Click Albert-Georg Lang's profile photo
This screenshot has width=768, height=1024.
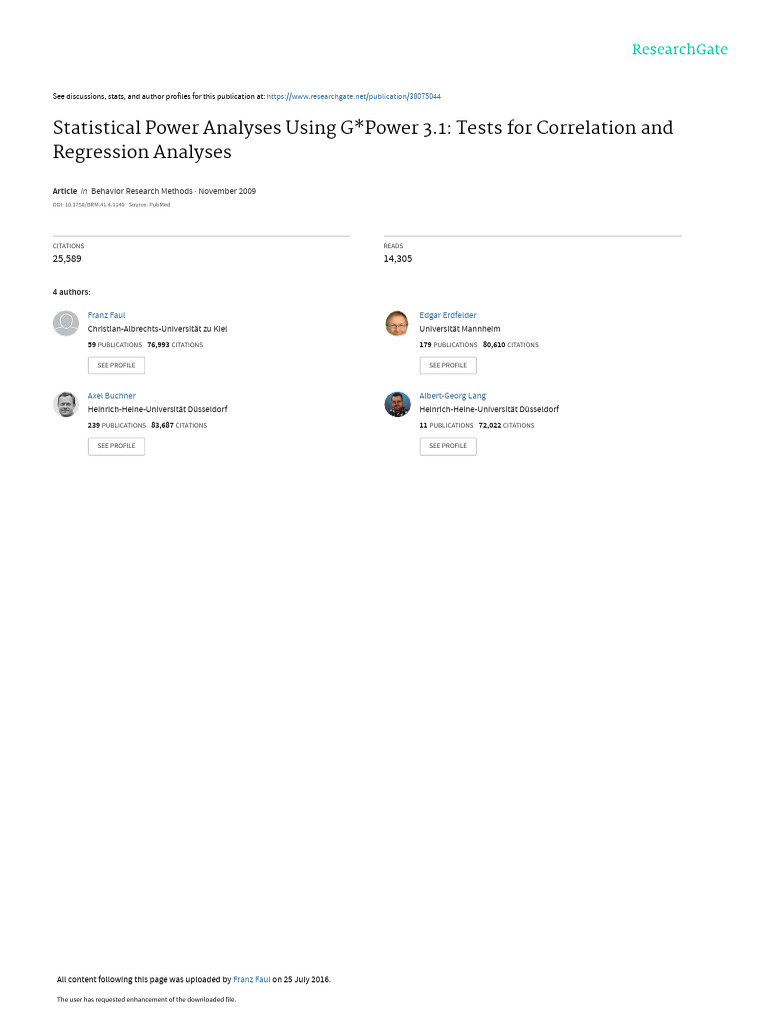(x=397, y=404)
